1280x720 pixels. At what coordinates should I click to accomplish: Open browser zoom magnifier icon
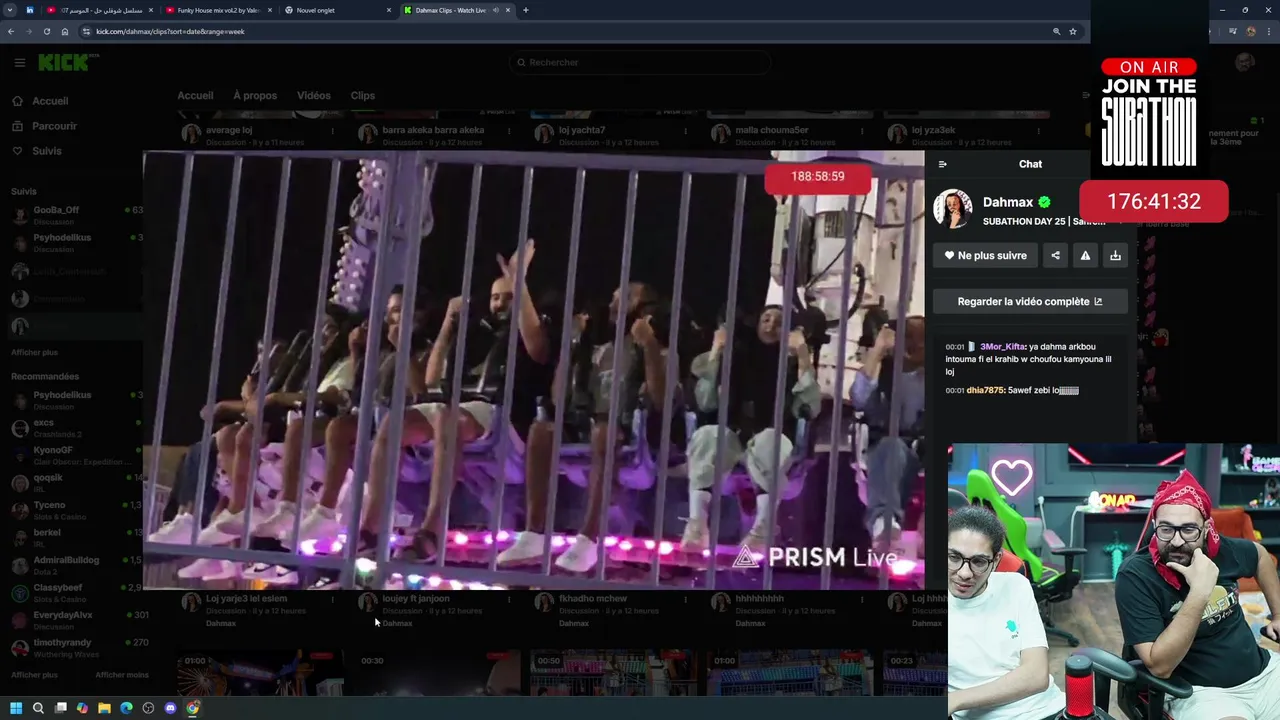(1056, 31)
